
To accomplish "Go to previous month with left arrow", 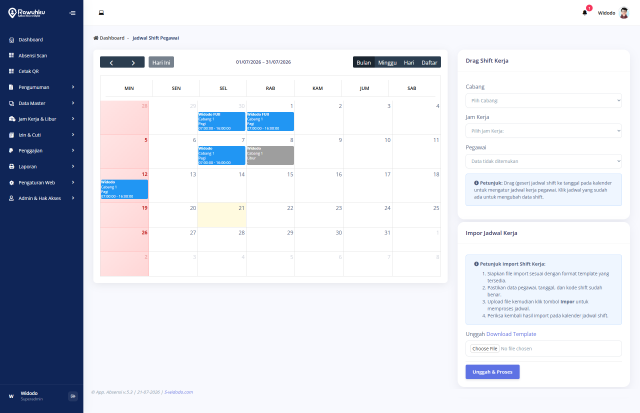I will 111,62.
